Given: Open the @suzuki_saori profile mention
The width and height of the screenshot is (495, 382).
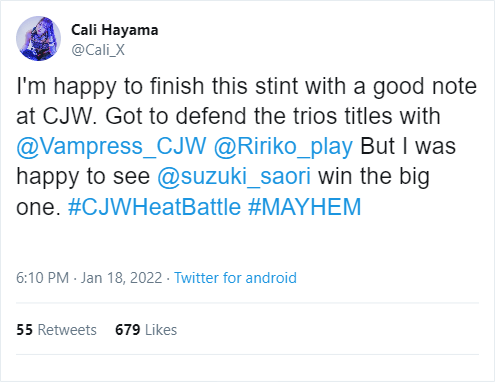Looking at the screenshot, I should (234, 176).
